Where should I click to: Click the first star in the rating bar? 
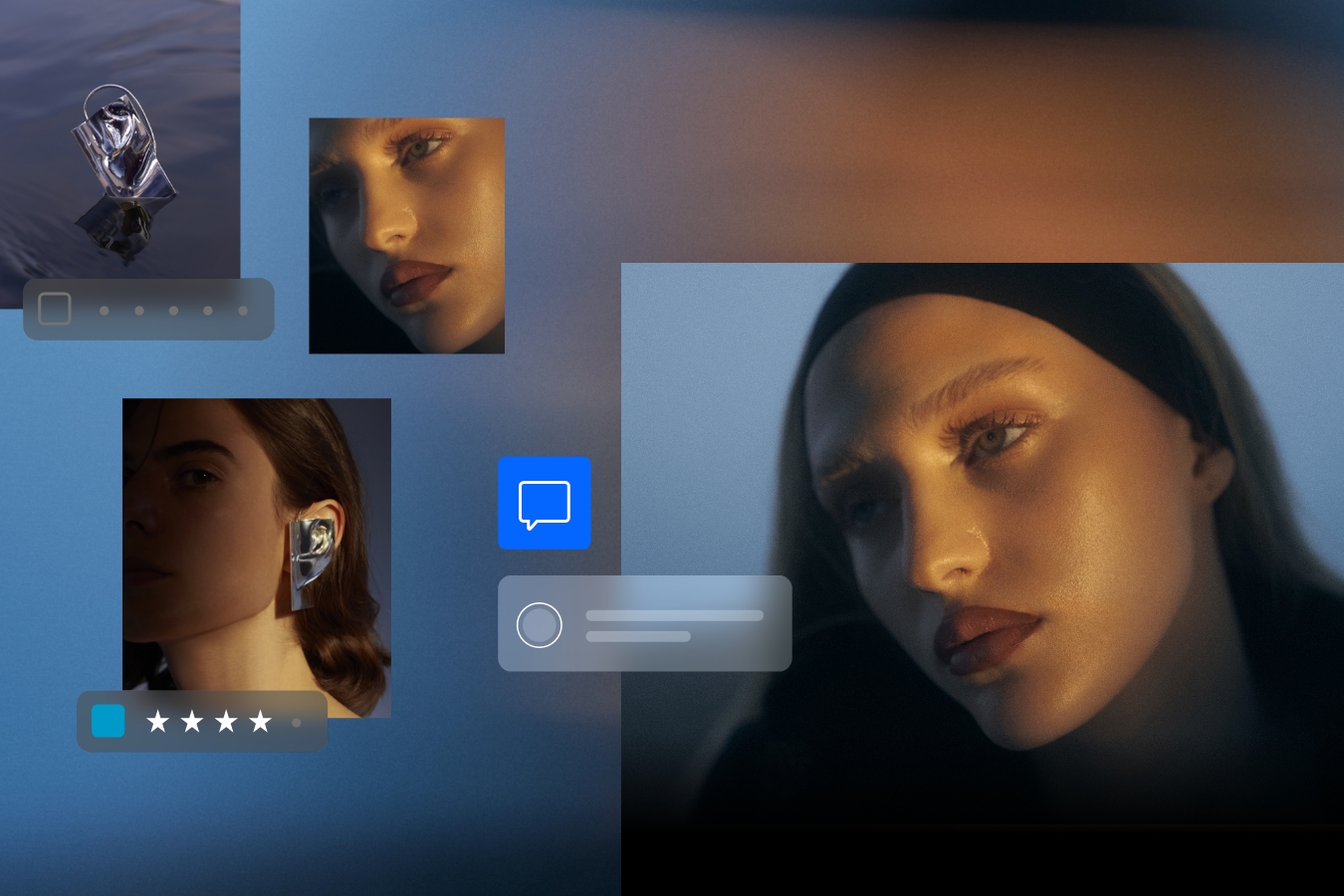[x=157, y=721]
